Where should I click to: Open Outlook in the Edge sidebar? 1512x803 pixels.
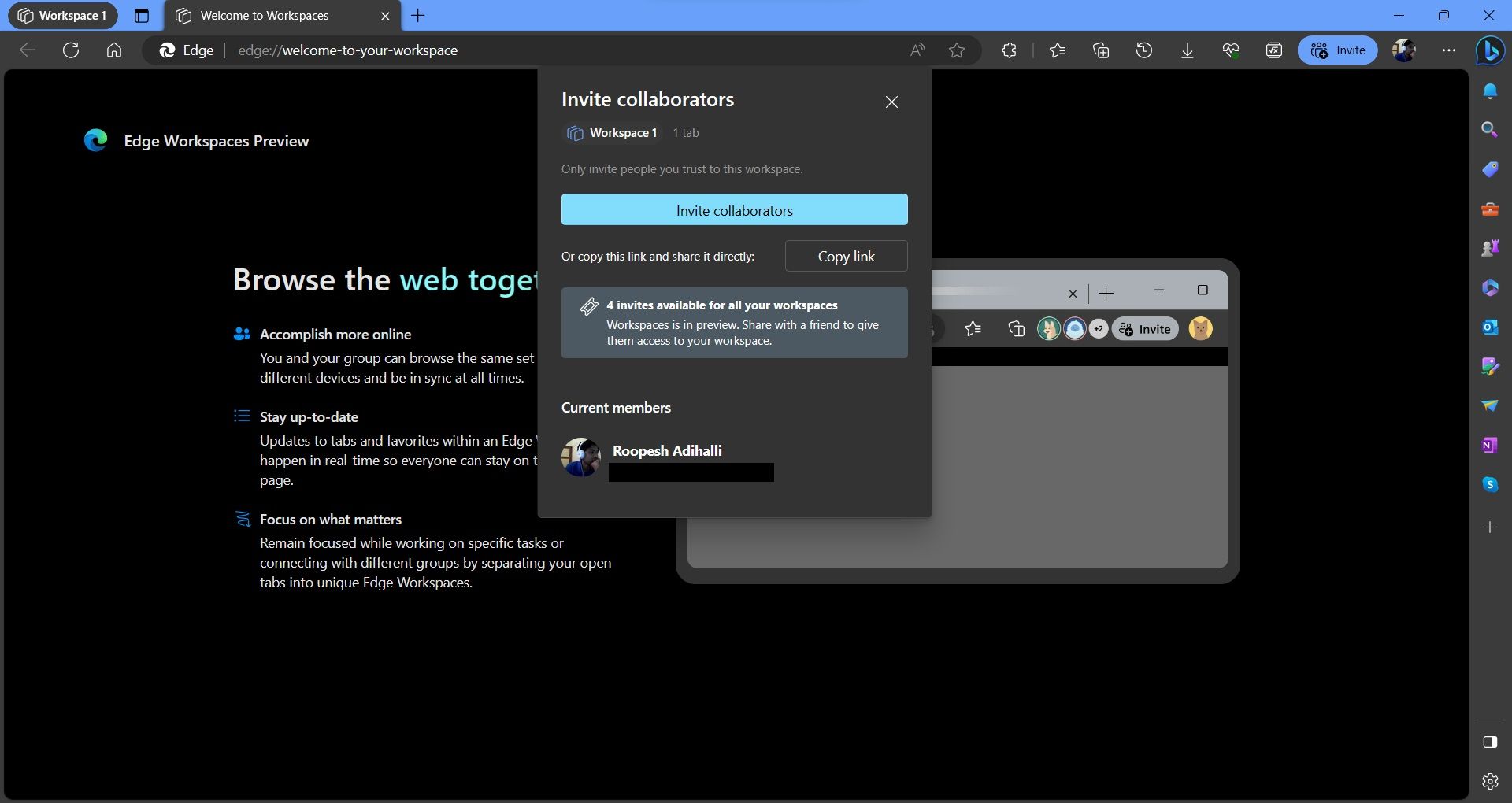pos(1489,326)
